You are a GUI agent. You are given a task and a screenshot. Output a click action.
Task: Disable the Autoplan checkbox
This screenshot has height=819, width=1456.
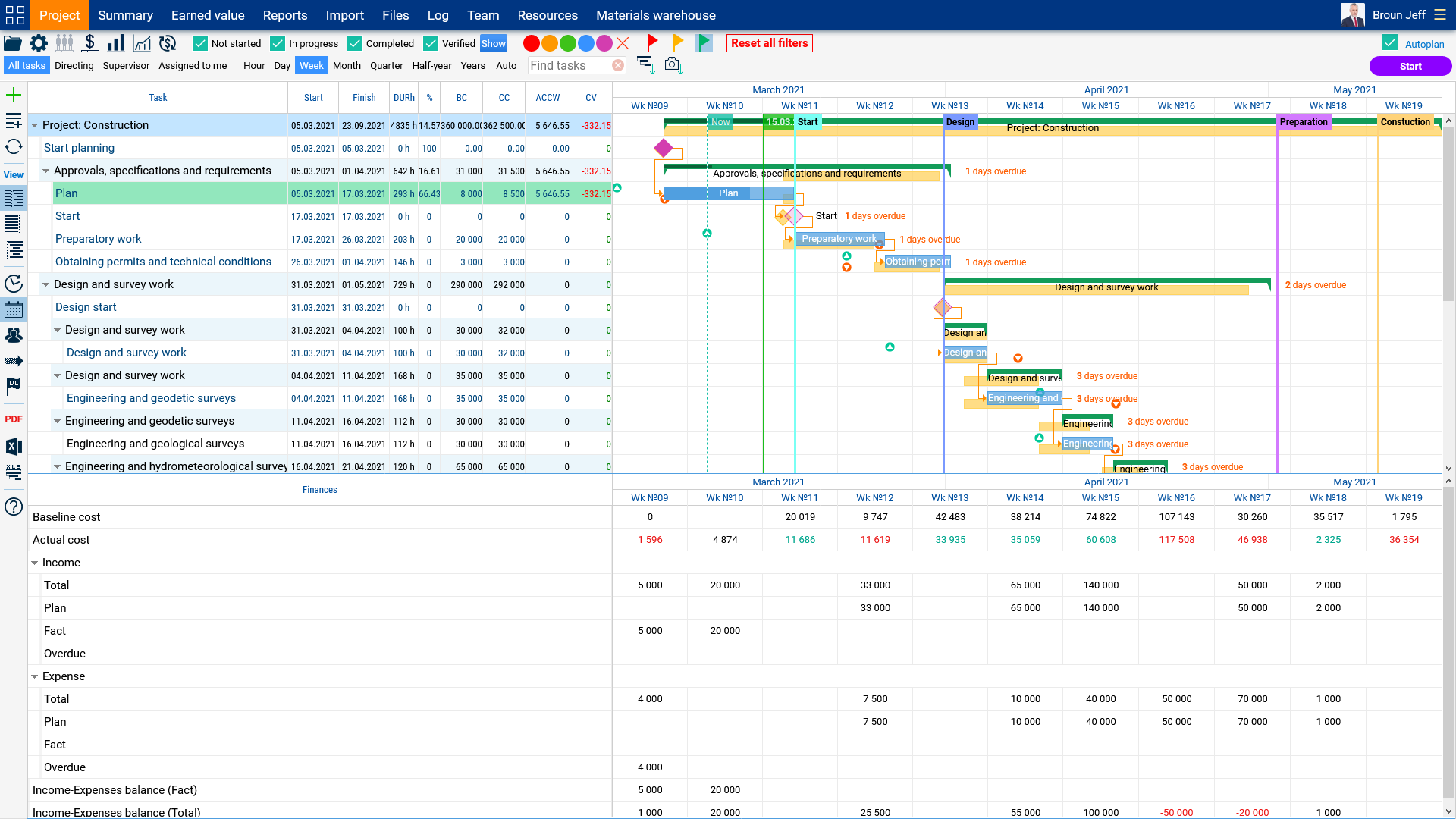point(1390,43)
